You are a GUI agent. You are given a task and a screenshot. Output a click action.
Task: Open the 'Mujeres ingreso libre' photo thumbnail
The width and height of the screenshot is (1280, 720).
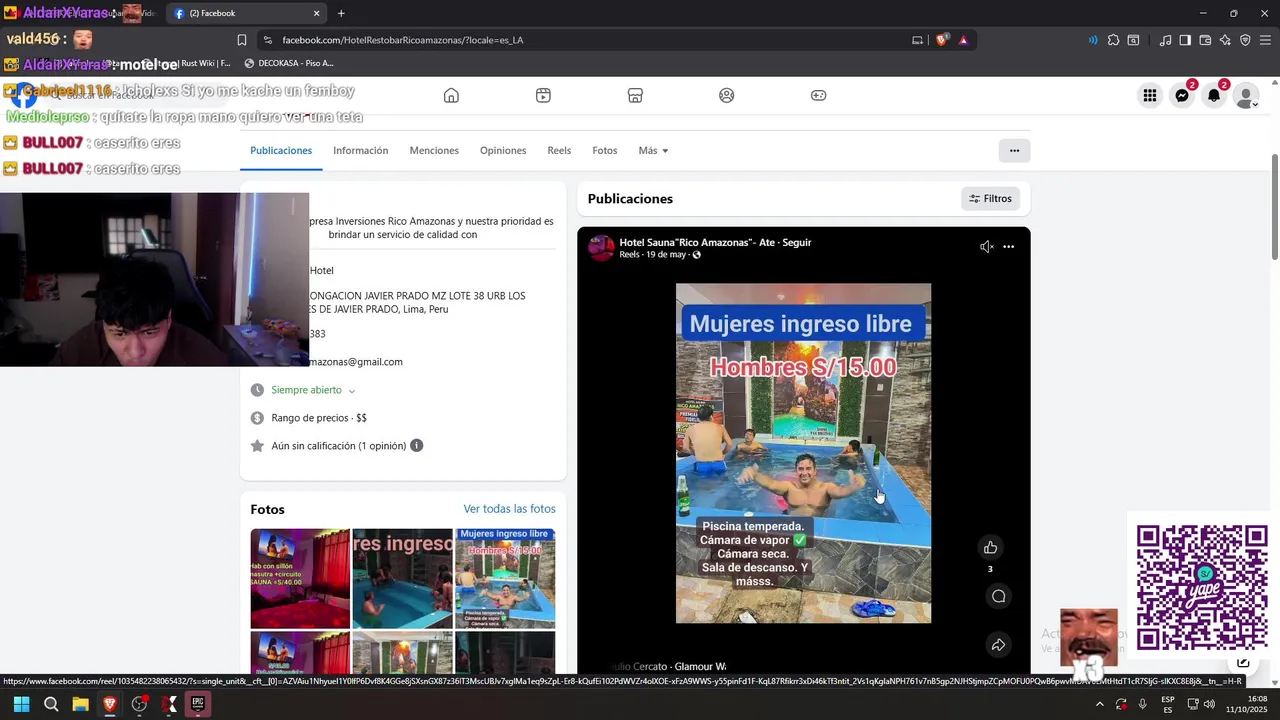[505, 578]
